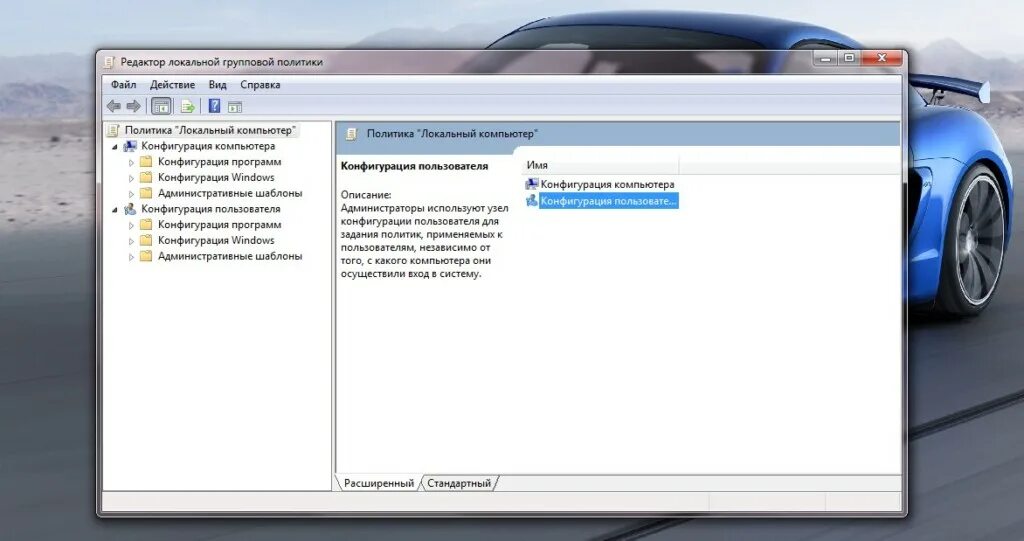
Task: Collapse the Конфигурация пользователя tree node
Action: 115,210
